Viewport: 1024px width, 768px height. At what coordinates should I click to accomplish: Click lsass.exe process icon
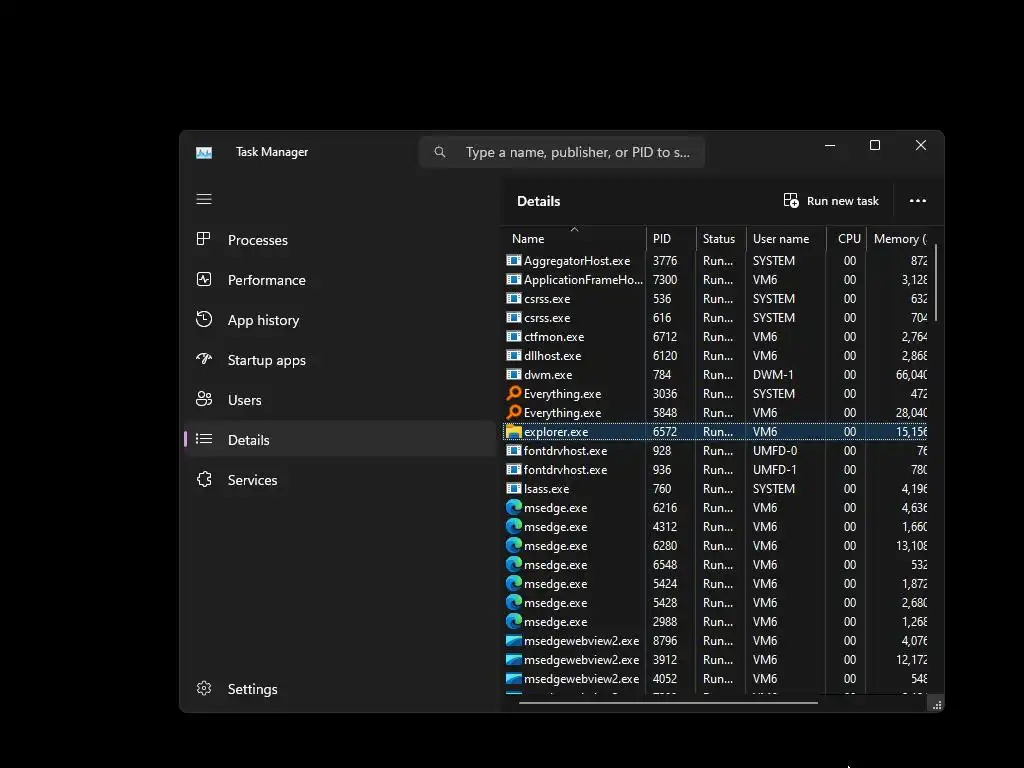pos(514,488)
